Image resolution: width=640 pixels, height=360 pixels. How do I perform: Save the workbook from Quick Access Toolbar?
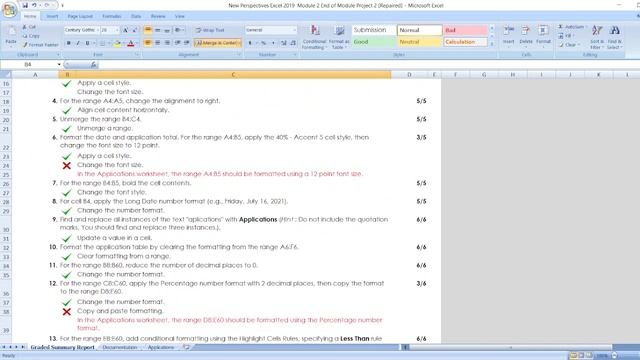point(25,5)
